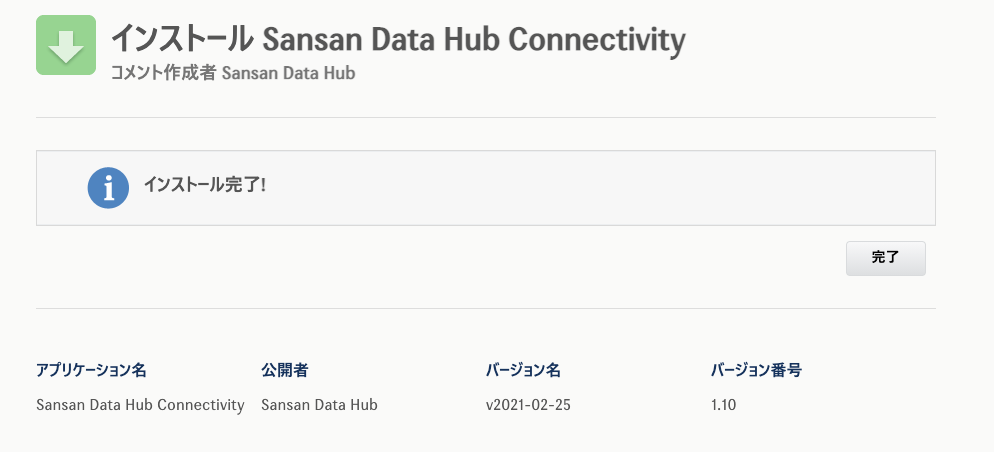The width and height of the screenshot is (994, 452).
Task: Click the インストール完了! message text
Action: 204,186
